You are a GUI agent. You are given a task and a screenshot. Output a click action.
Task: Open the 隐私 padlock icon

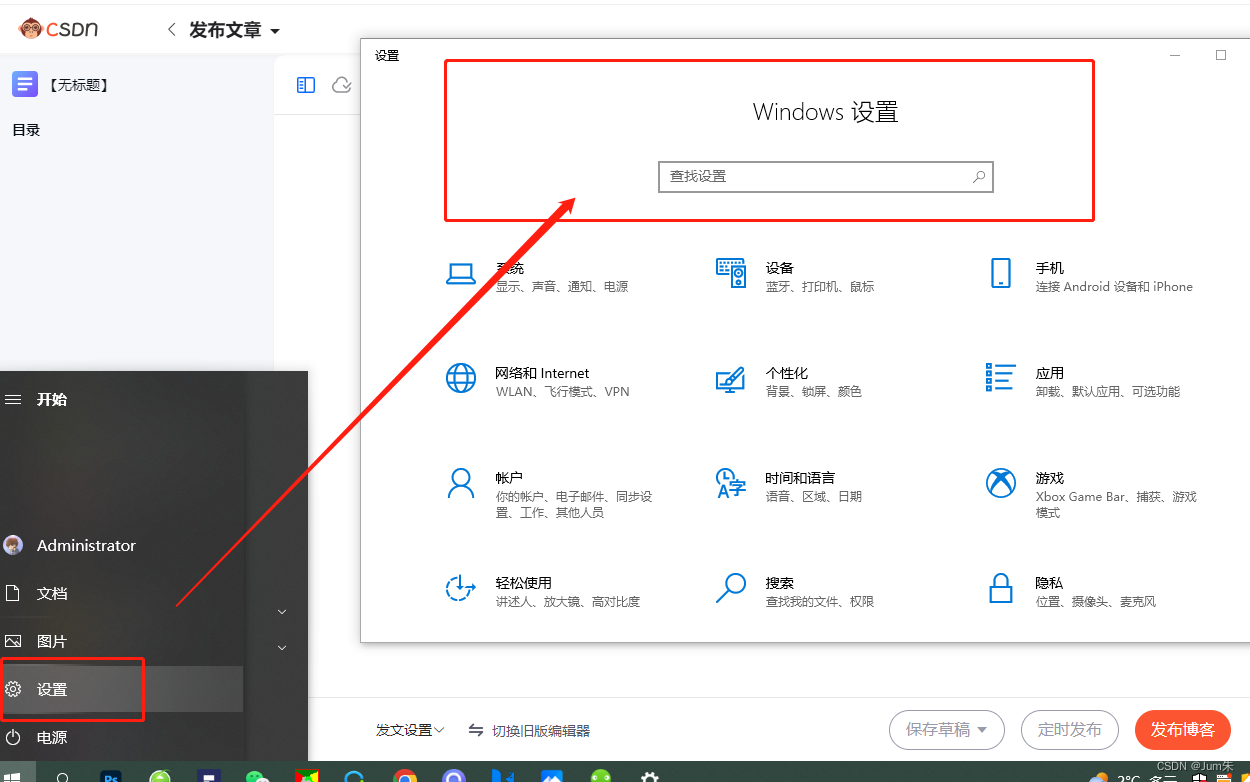pyautogui.click(x=1001, y=589)
